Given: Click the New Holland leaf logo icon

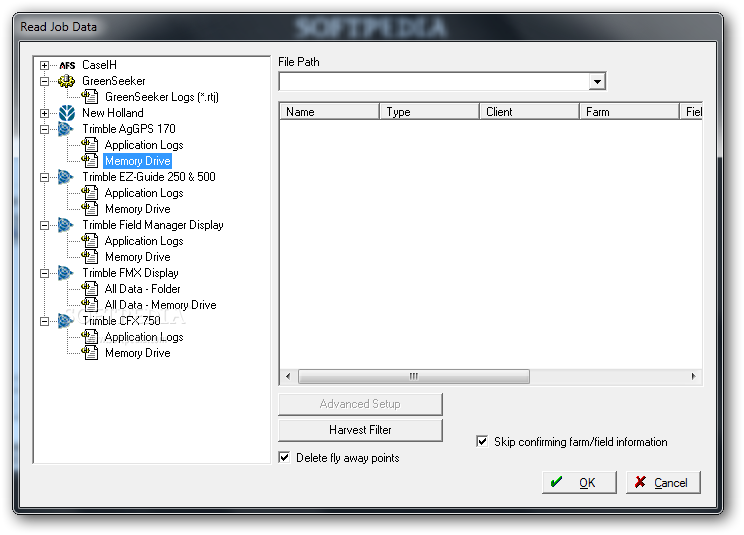Looking at the screenshot, I should 66,113.
